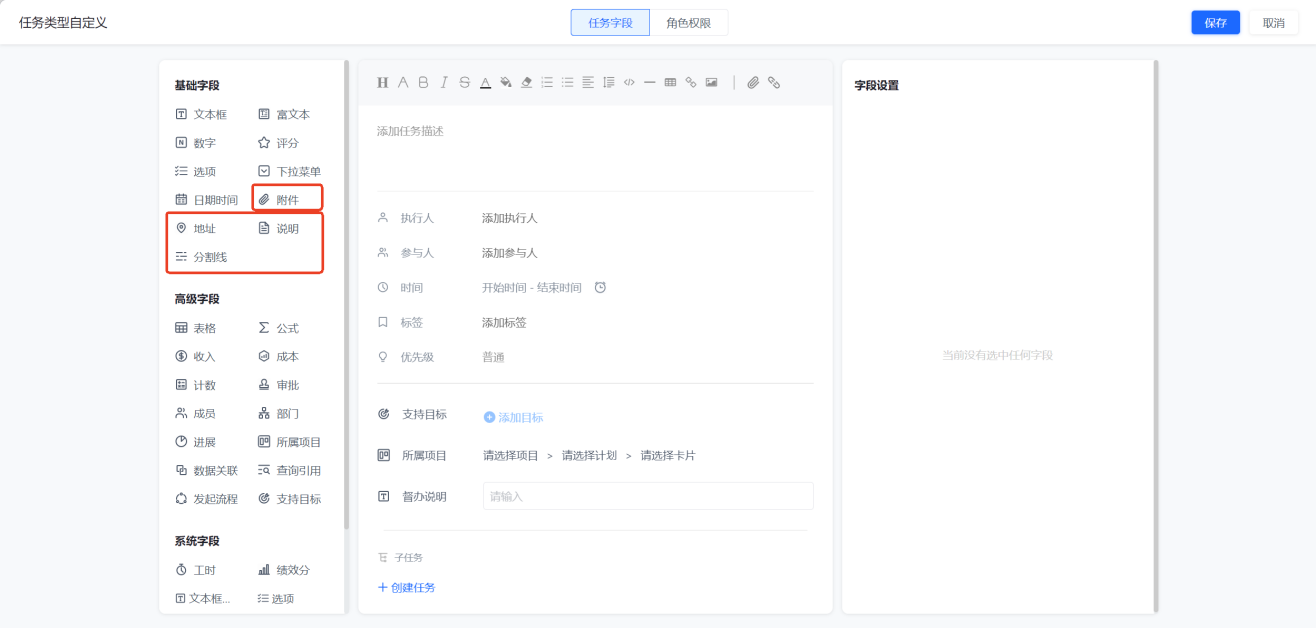
Task: Select the 成员 field
Action: coord(196,414)
